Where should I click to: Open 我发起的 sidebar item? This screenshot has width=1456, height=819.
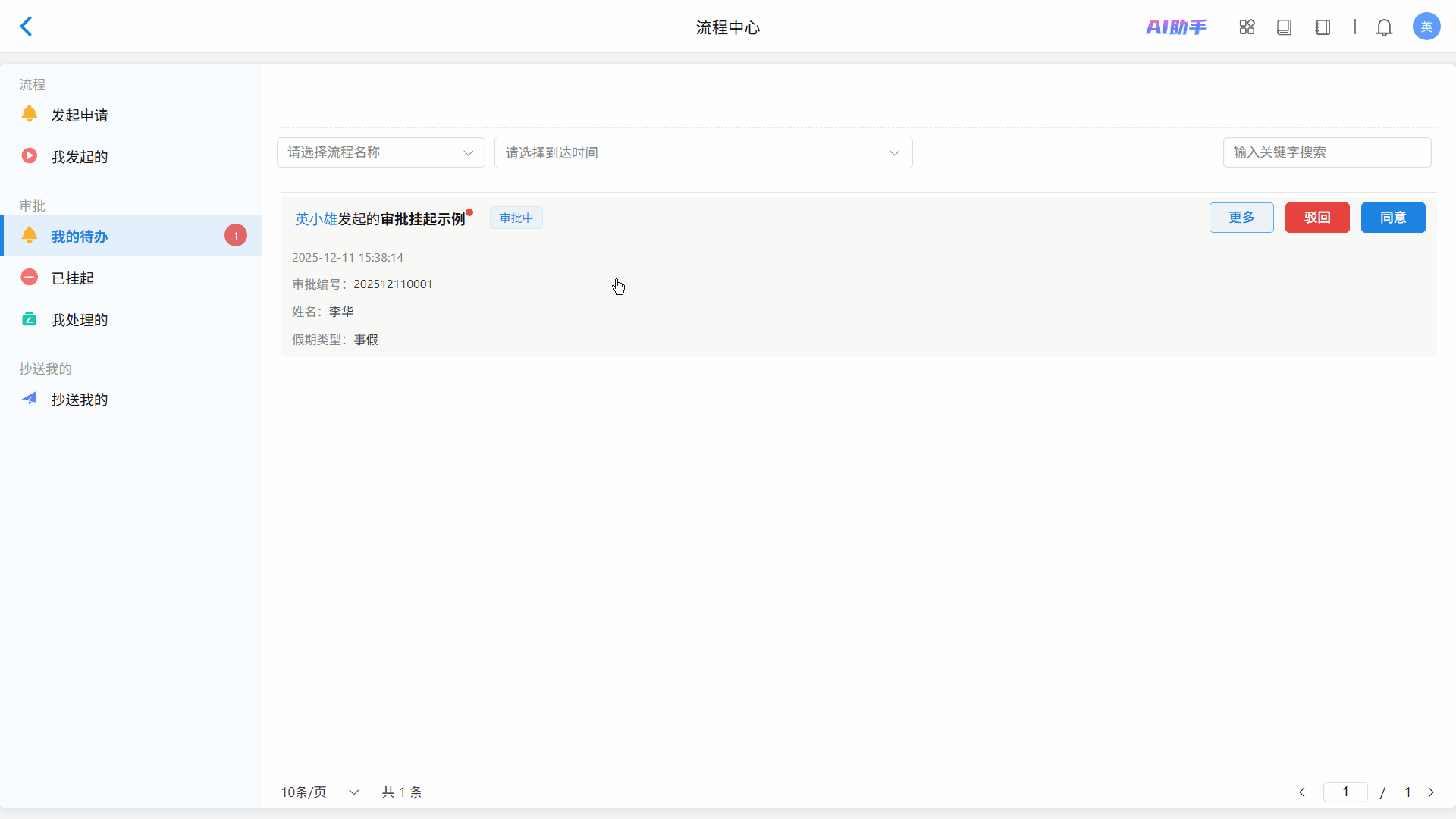pos(79,157)
